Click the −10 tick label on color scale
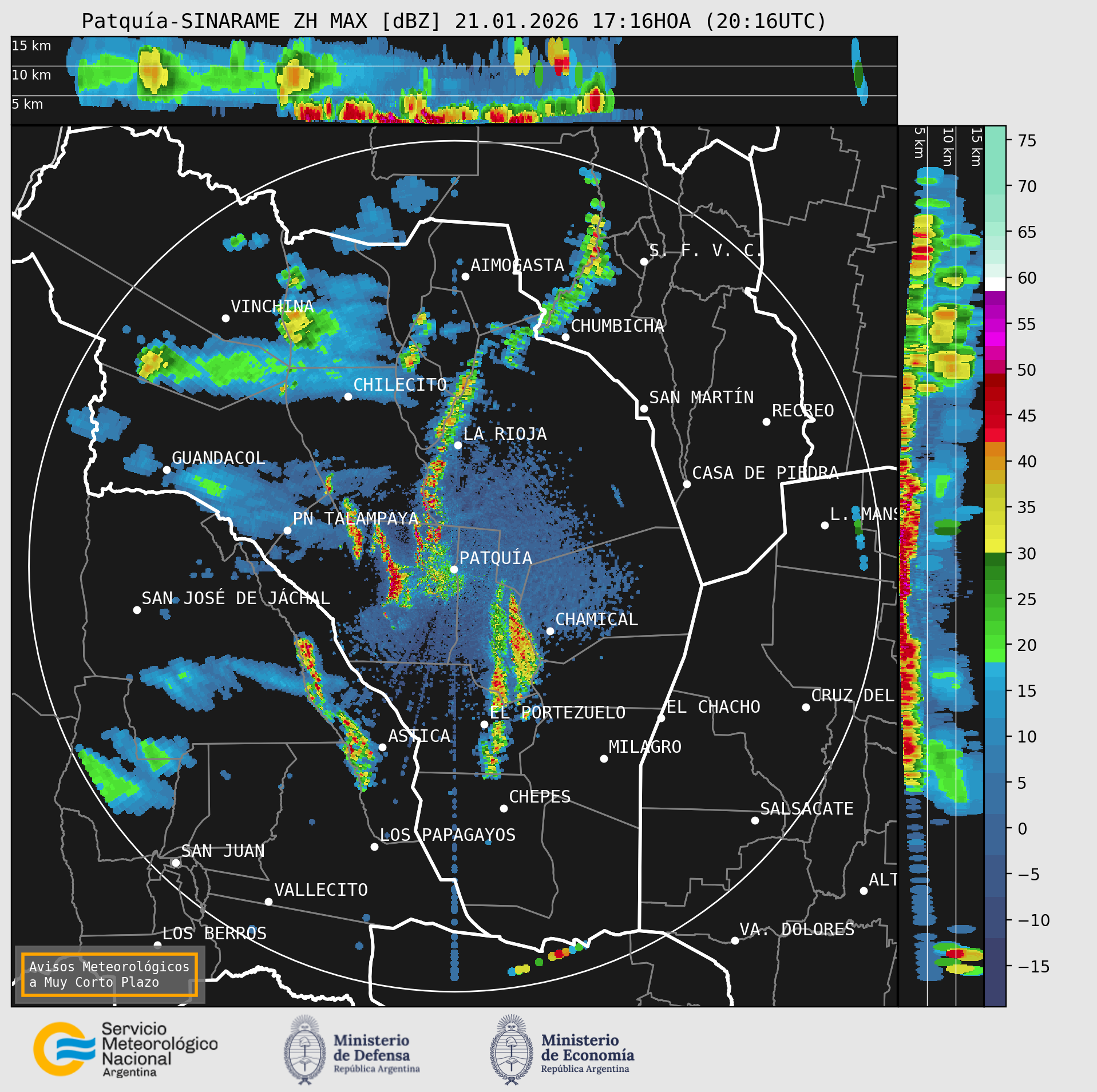 coord(1033,920)
